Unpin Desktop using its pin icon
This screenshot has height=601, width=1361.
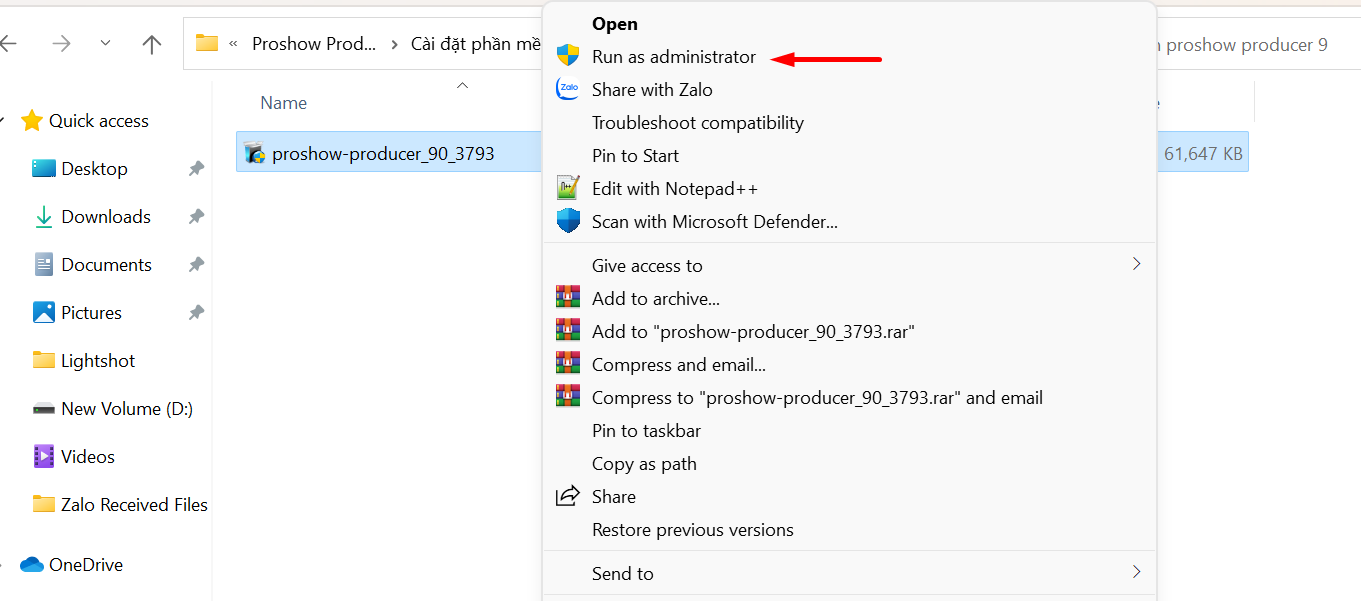[x=196, y=169]
